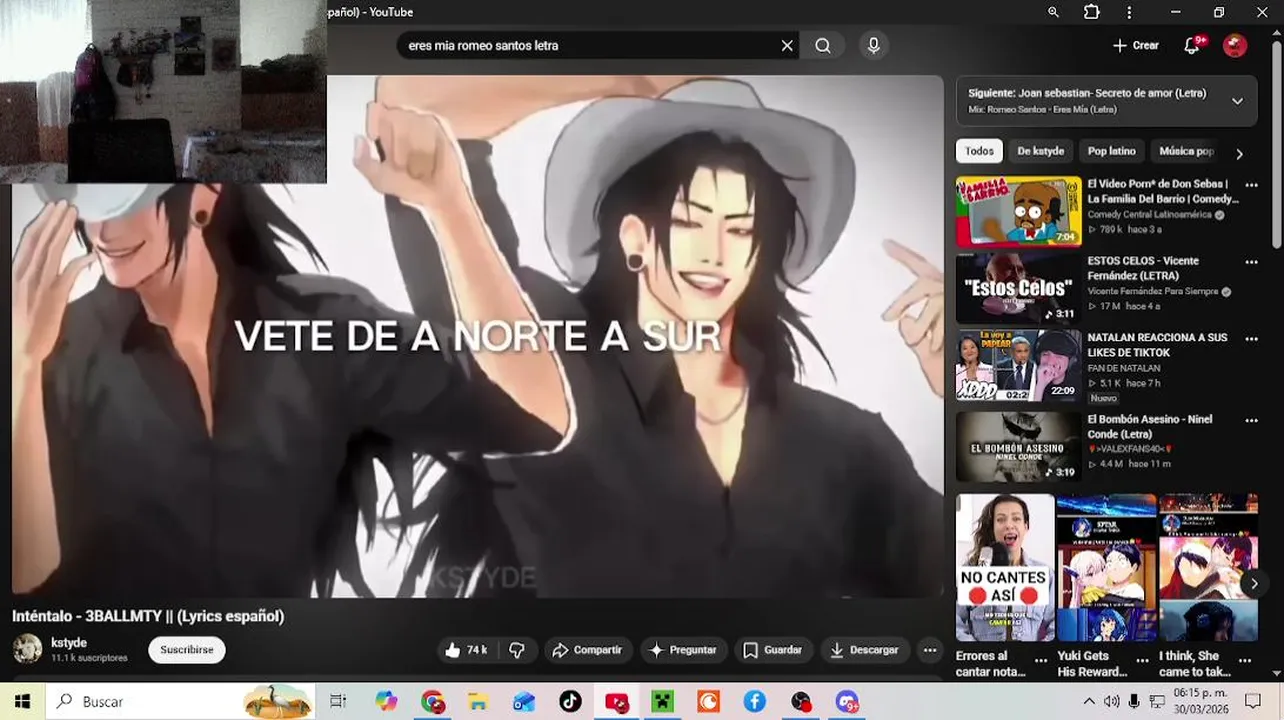1284x720 pixels.
Task: Click the Preguntar button
Action: pyautogui.click(x=683, y=650)
